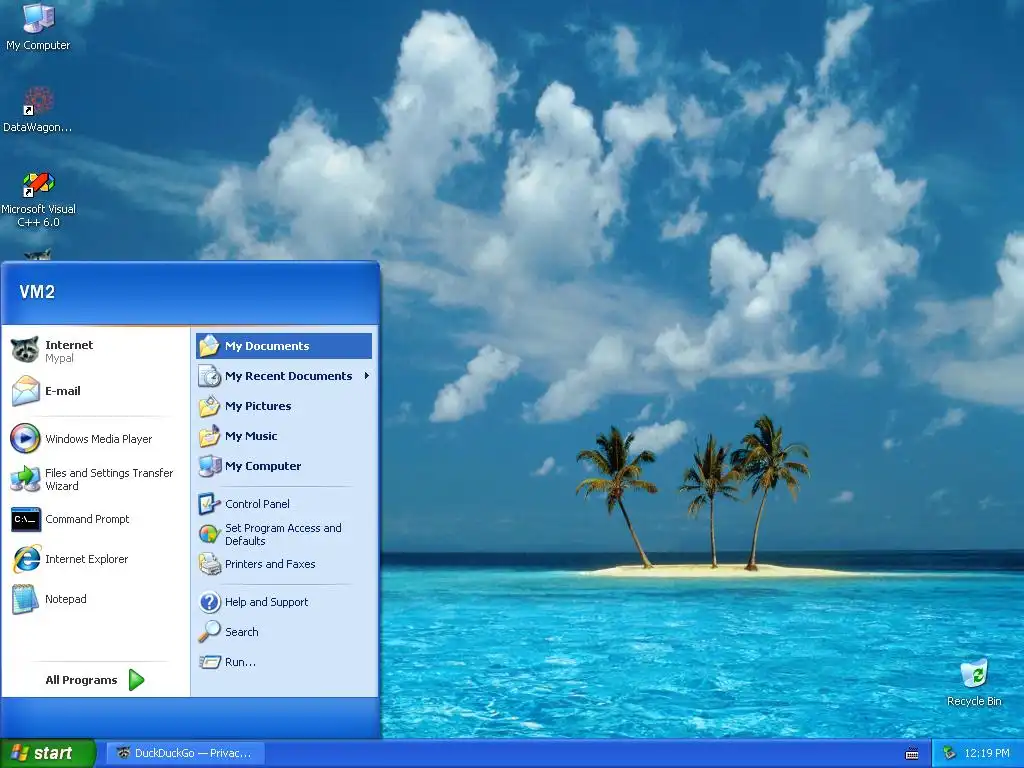Click the network tray icon beside clock
Screen dimensions: 1024x768
tap(949, 753)
